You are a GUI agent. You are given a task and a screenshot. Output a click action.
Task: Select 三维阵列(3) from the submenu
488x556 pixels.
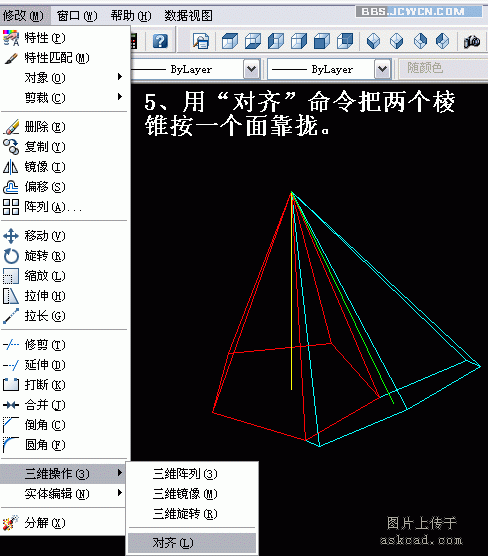point(192,474)
